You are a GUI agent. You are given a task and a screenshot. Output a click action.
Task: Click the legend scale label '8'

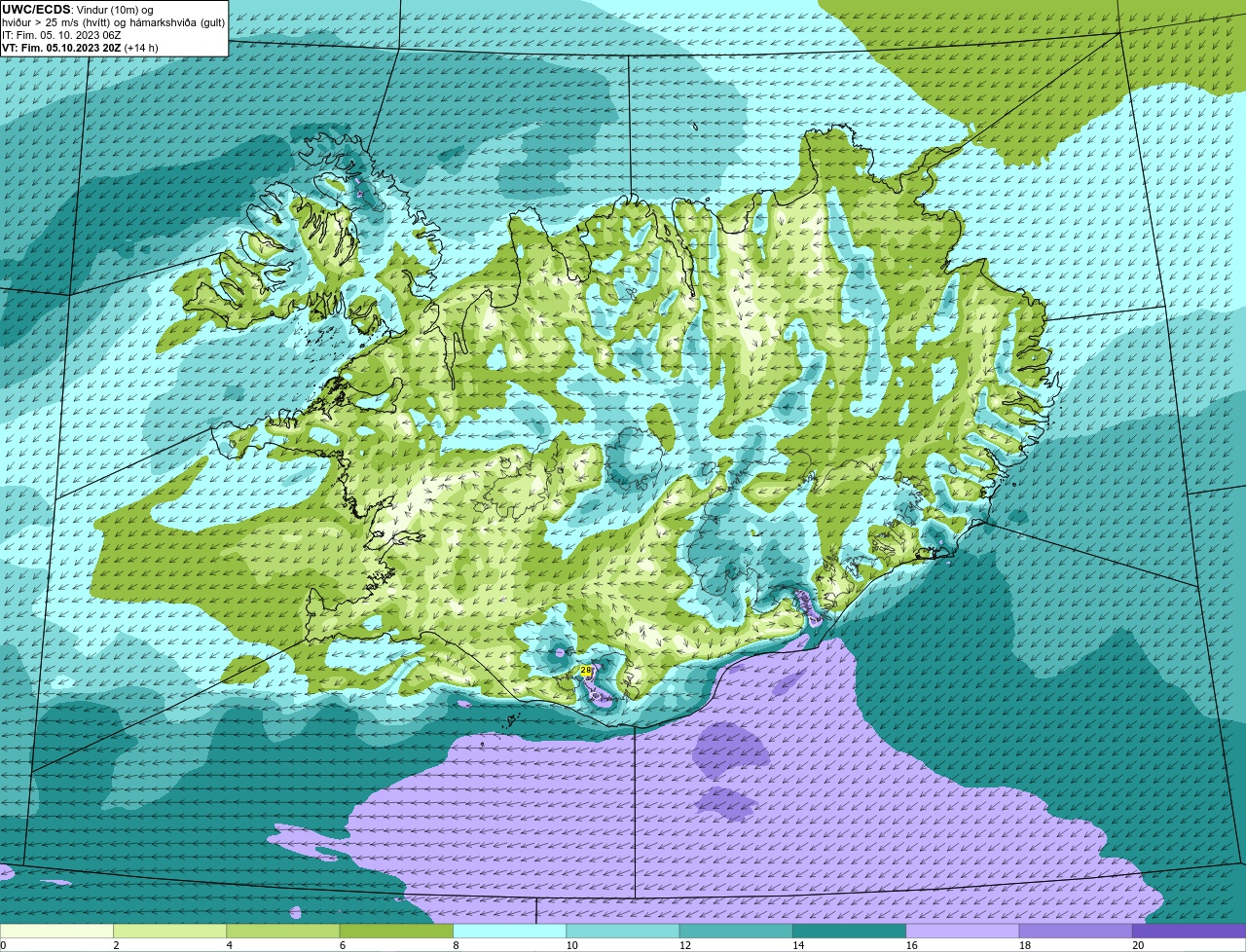456,945
